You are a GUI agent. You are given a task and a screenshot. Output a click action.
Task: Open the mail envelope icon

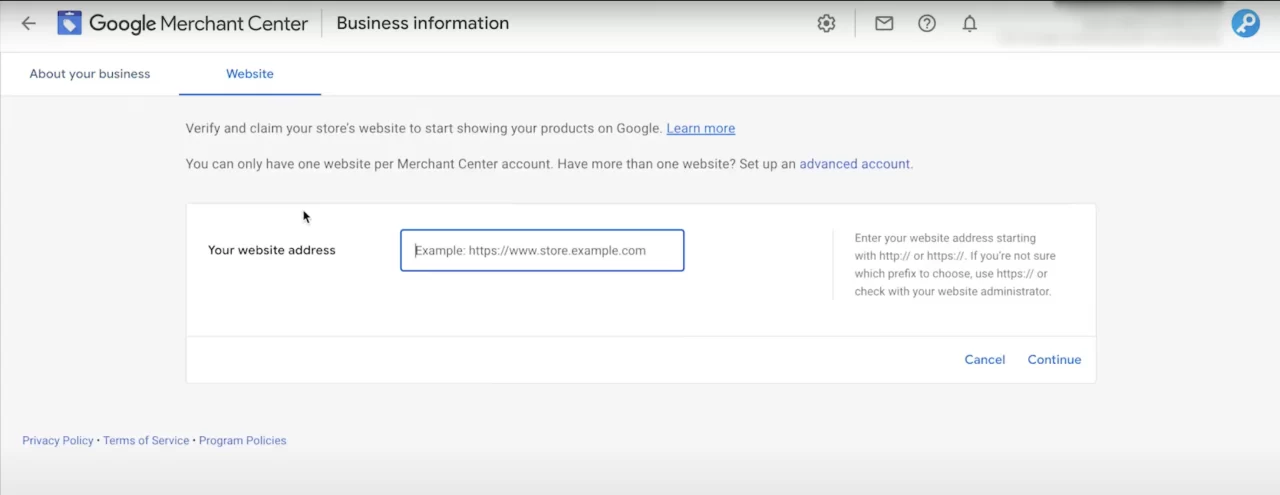[x=884, y=24]
